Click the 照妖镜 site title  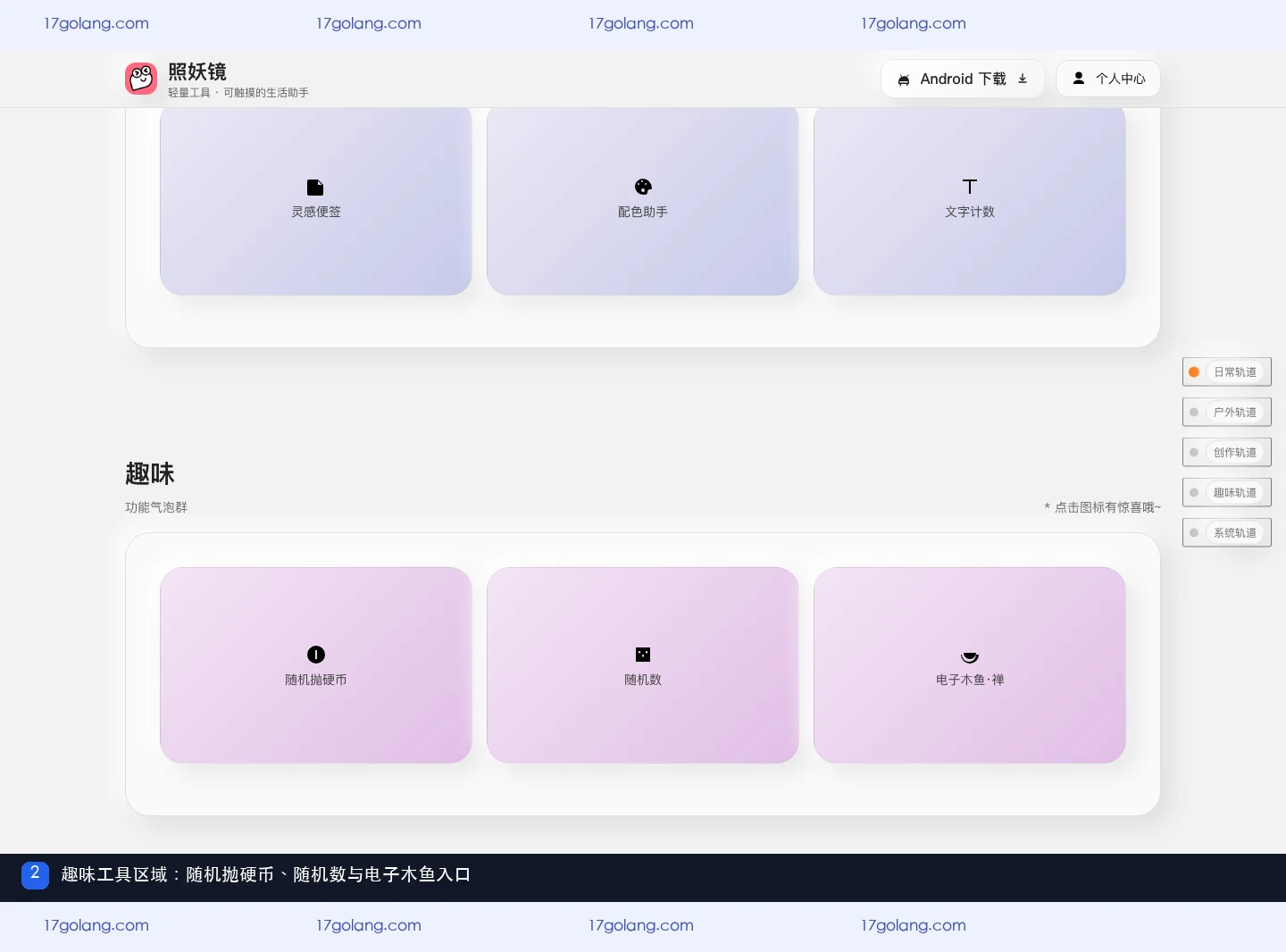(197, 71)
